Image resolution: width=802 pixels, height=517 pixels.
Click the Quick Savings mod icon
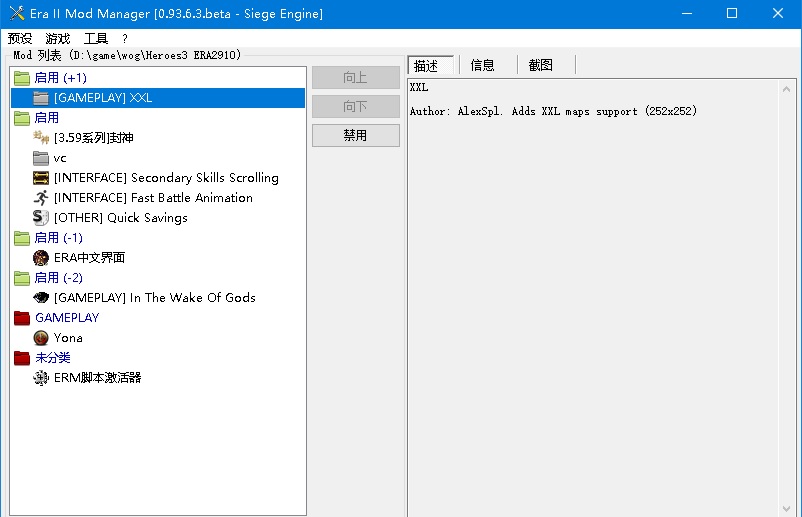(41, 218)
